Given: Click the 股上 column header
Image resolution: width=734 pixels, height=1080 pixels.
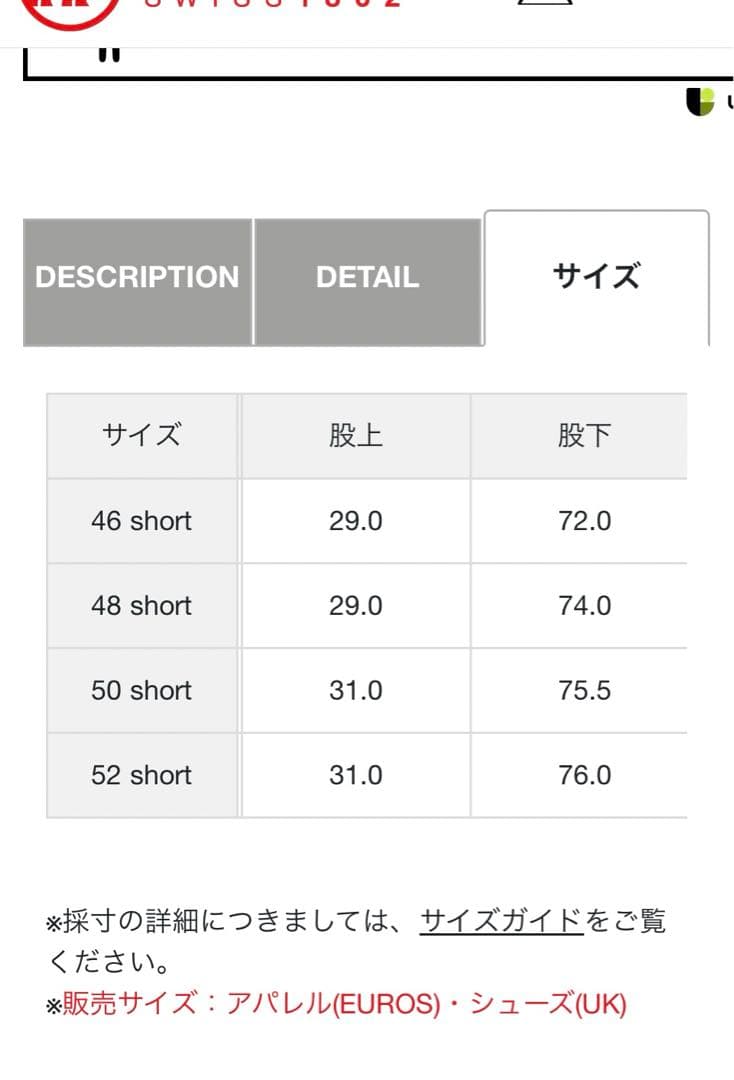Looking at the screenshot, I should pos(355,435).
